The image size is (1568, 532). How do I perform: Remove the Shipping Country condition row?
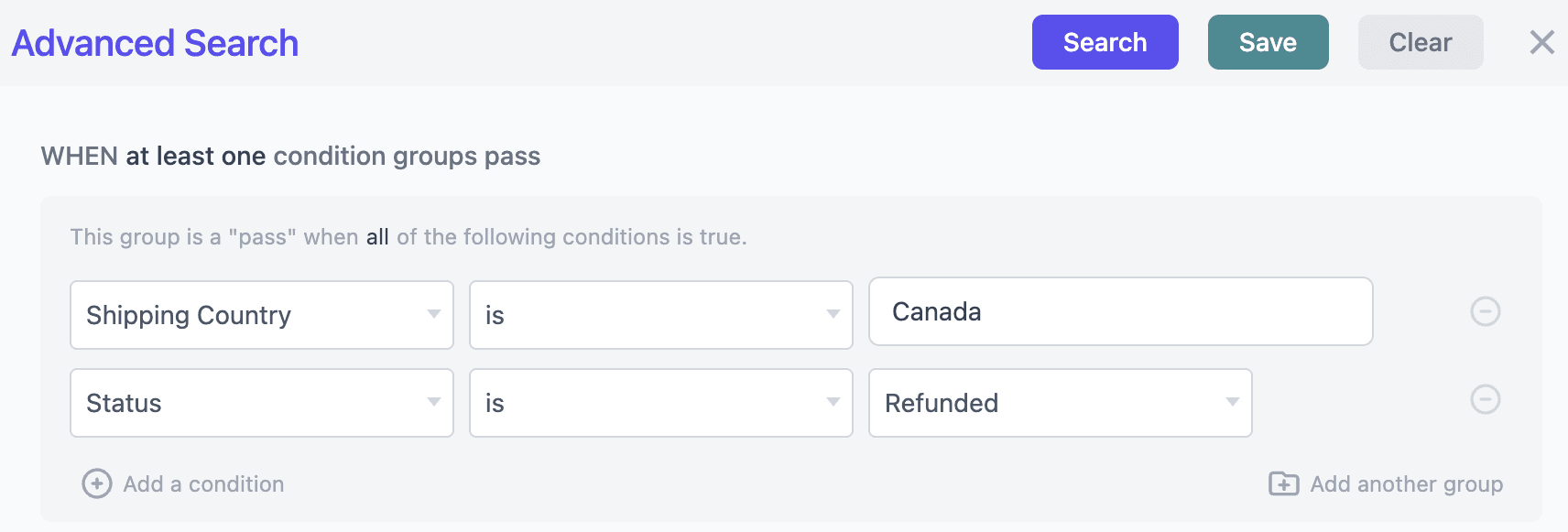(1485, 311)
